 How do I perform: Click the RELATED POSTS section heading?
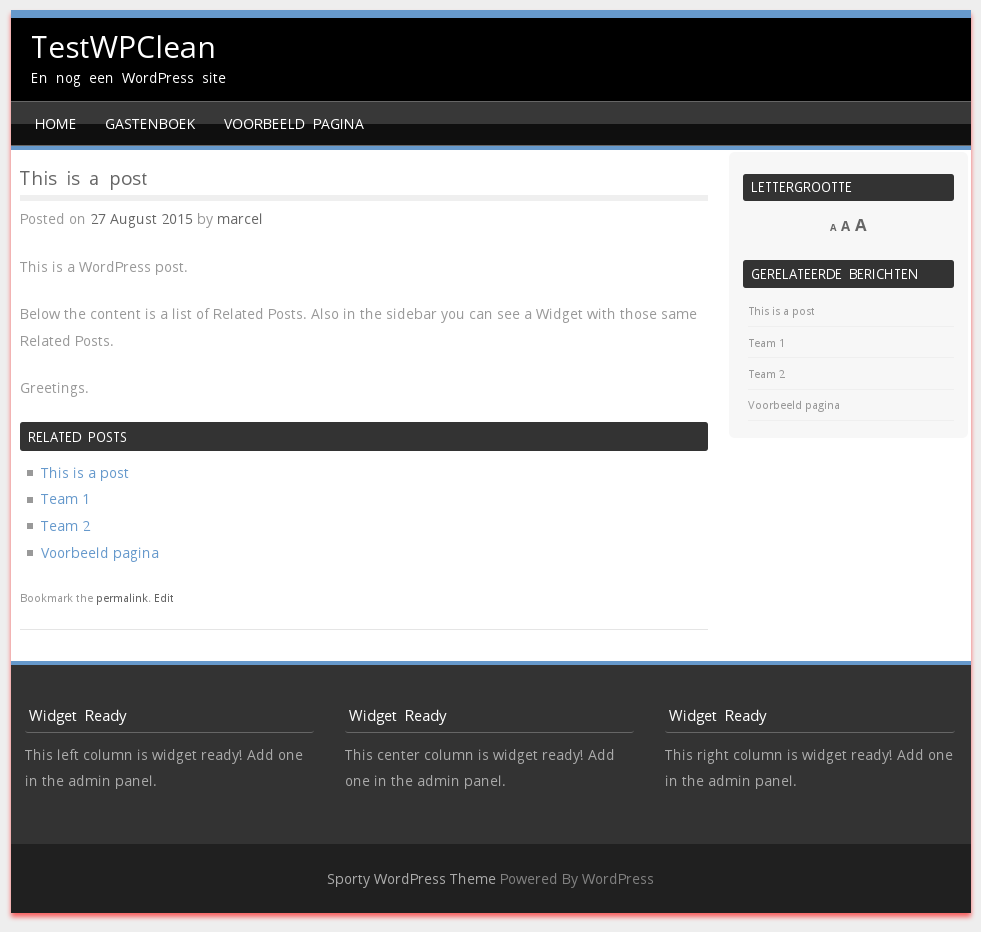(363, 437)
